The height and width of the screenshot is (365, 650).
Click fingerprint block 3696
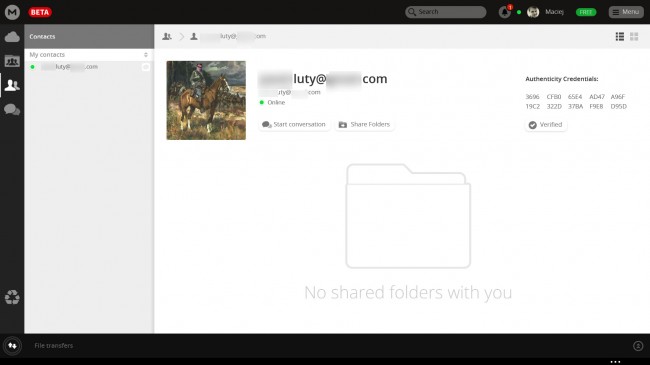532,97
